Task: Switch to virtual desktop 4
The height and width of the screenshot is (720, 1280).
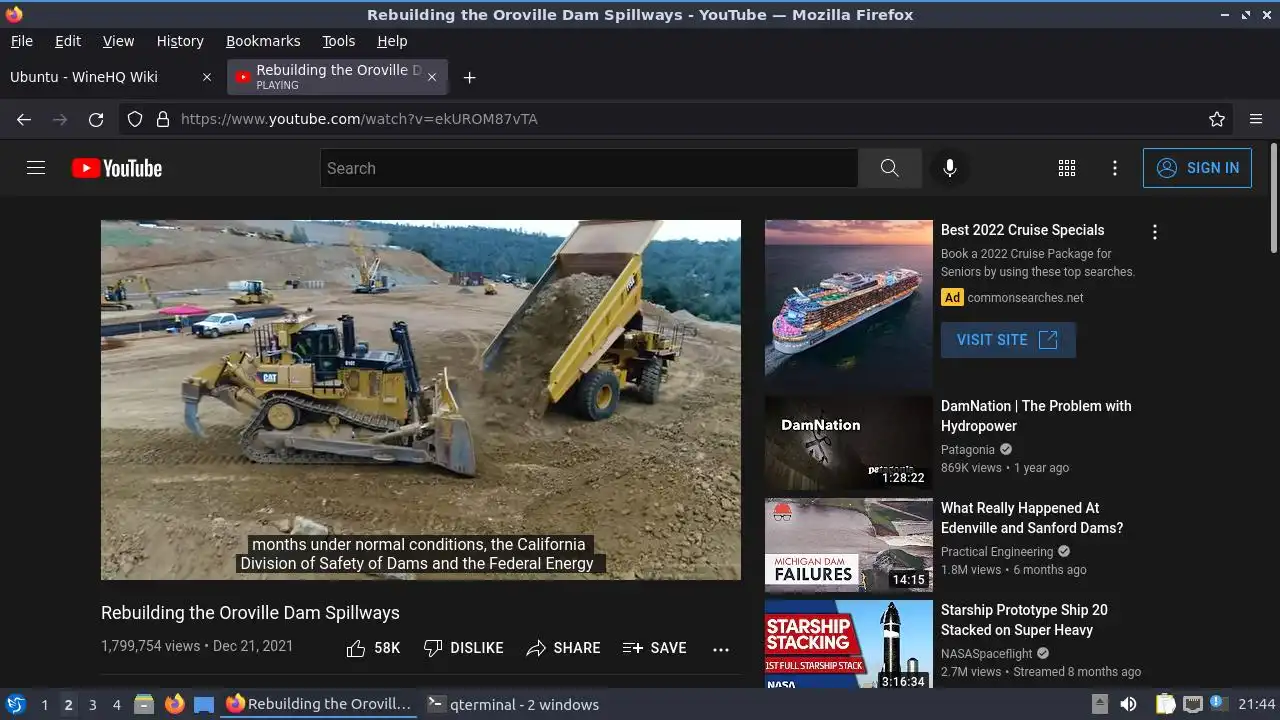Action: click(116, 704)
